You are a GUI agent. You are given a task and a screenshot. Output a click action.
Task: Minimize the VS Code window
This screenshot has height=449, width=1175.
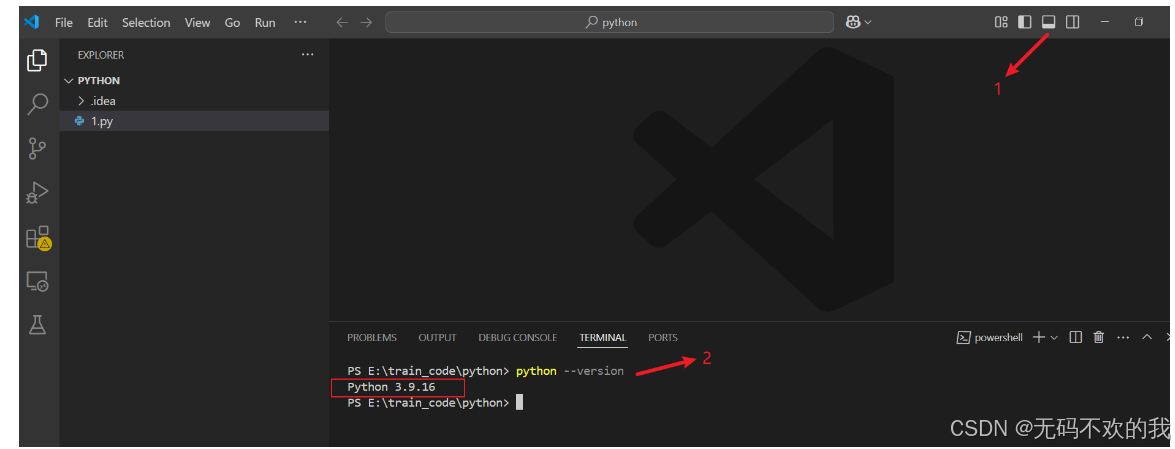click(x=1105, y=22)
